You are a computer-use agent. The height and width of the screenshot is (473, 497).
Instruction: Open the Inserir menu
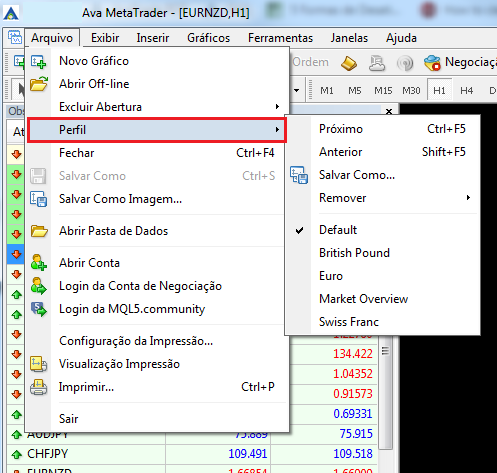point(153,38)
